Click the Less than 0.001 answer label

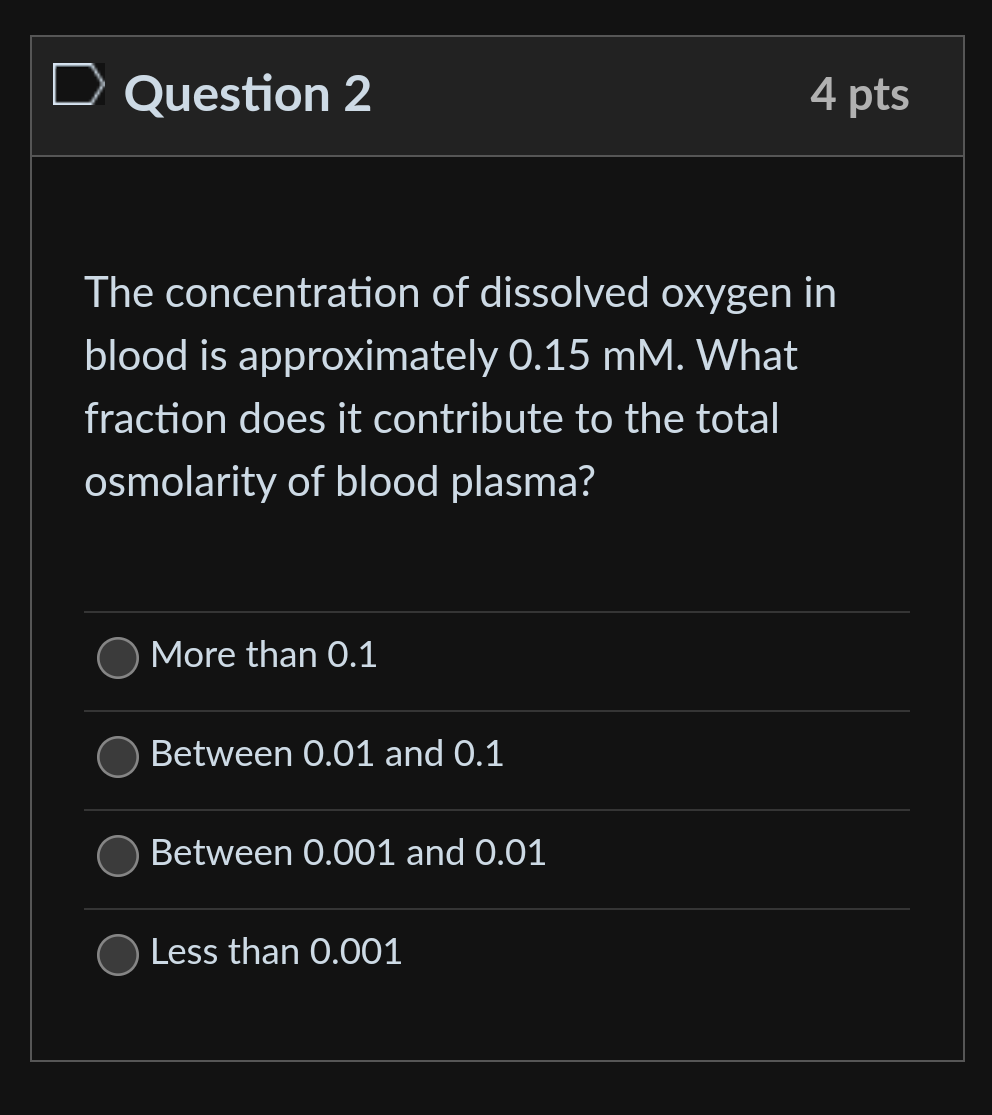(x=275, y=952)
